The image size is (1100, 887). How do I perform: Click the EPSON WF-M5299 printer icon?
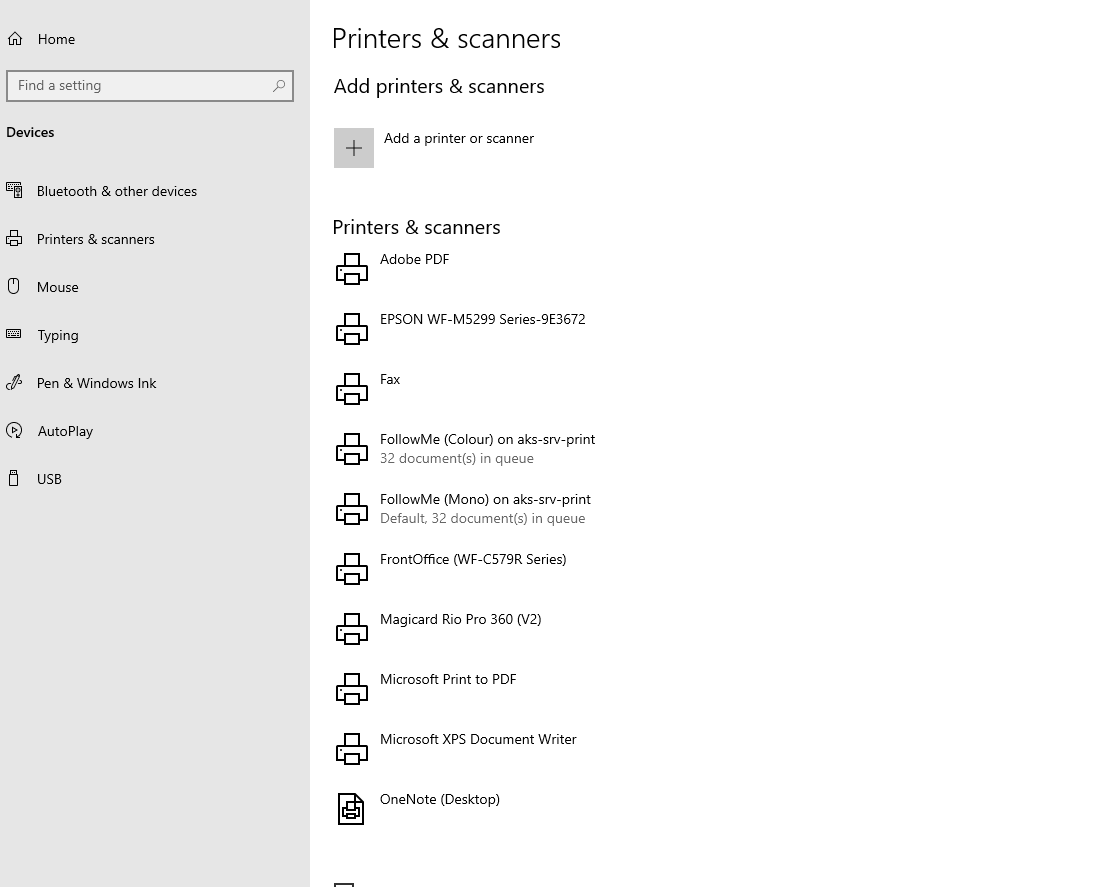pos(351,329)
